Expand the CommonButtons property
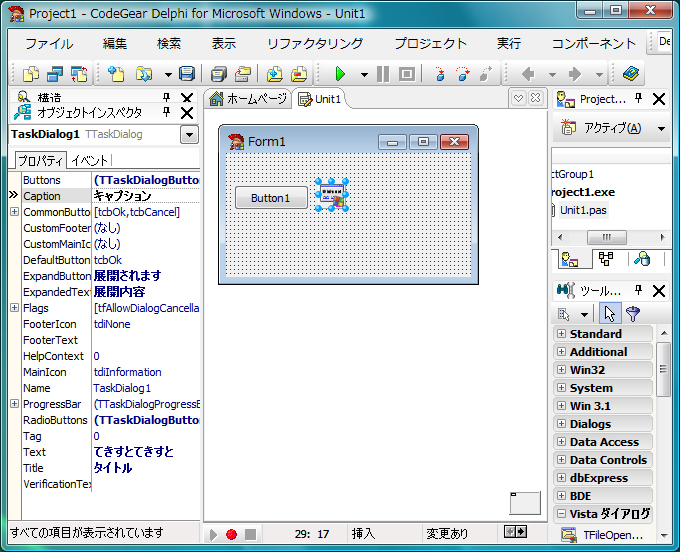This screenshot has width=680, height=552. tap(14, 212)
